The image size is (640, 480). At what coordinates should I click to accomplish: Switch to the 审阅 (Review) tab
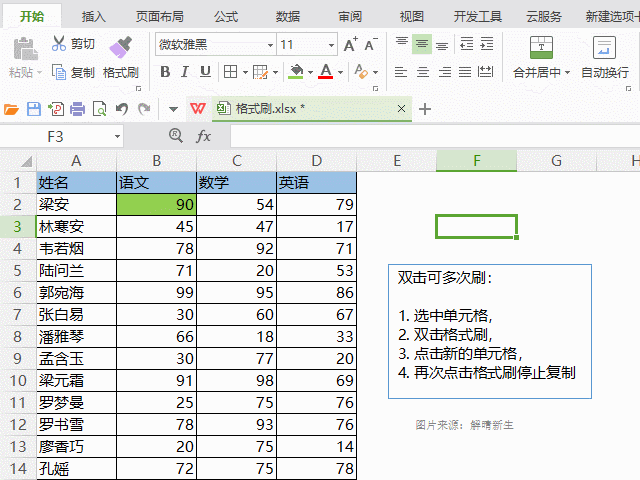click(x=350, y=16)
